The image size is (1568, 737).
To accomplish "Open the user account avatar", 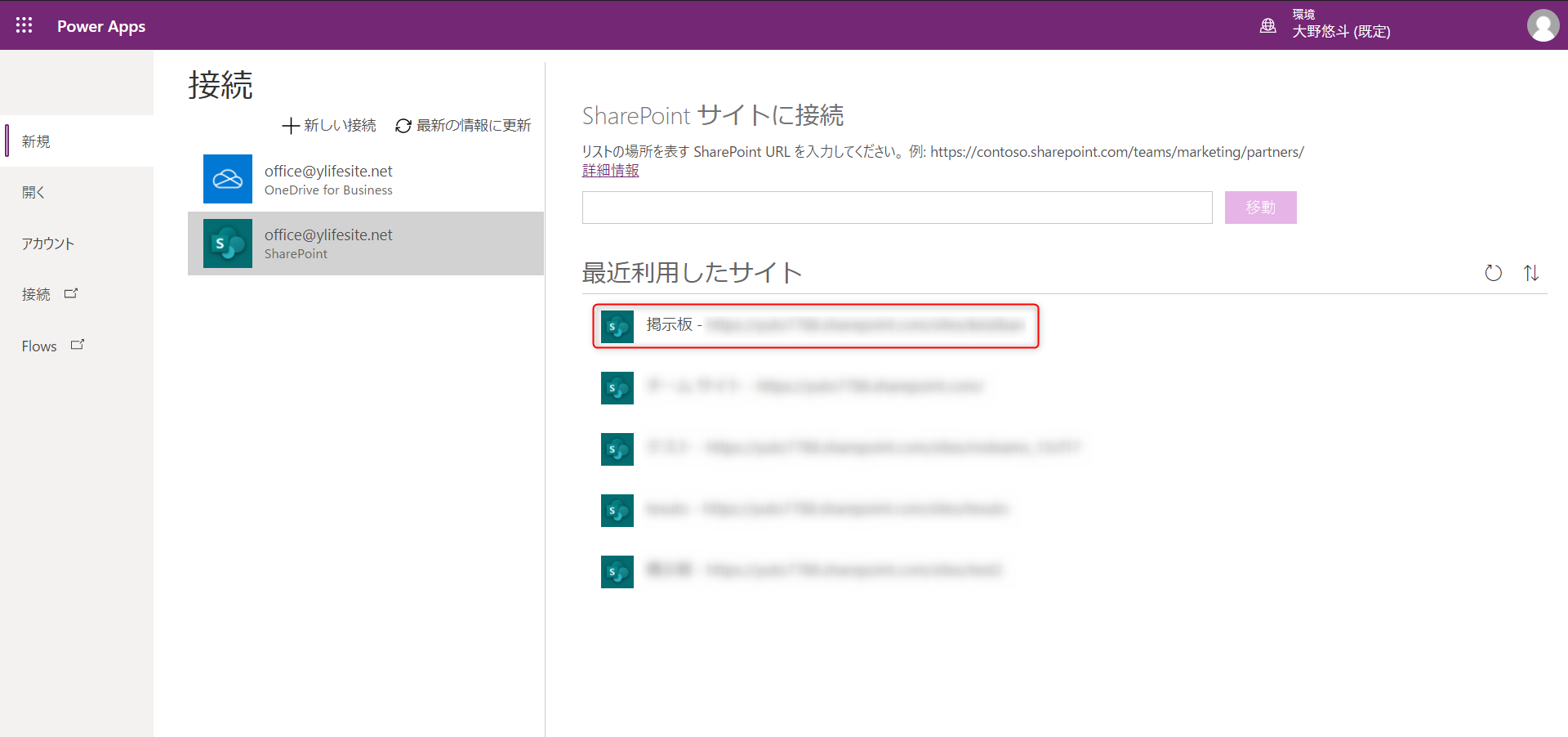I will 1543,25.
